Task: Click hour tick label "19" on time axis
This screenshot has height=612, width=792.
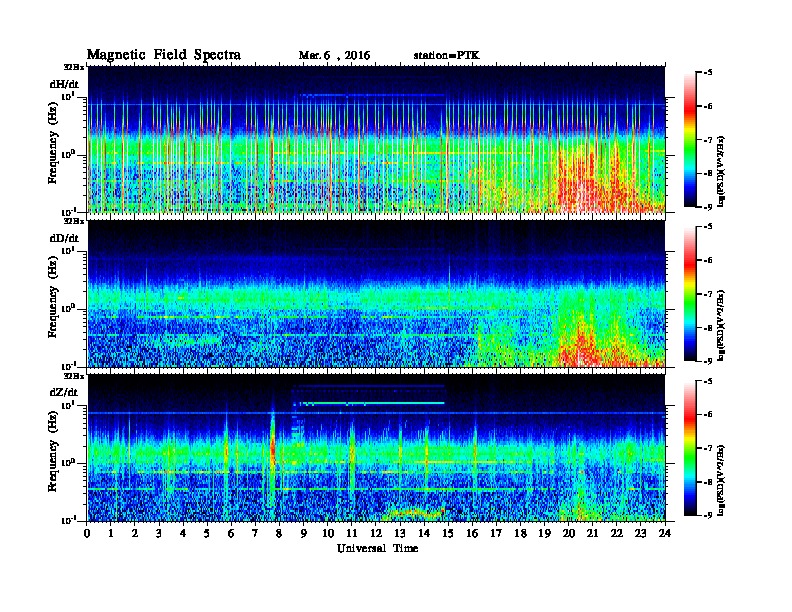Action: (x=544, y=534)
